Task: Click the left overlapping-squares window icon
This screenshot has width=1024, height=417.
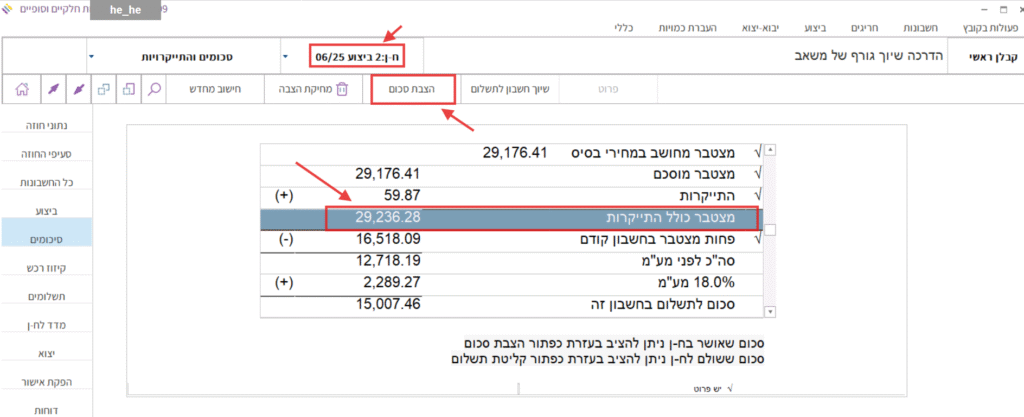Action: (104, 89)
